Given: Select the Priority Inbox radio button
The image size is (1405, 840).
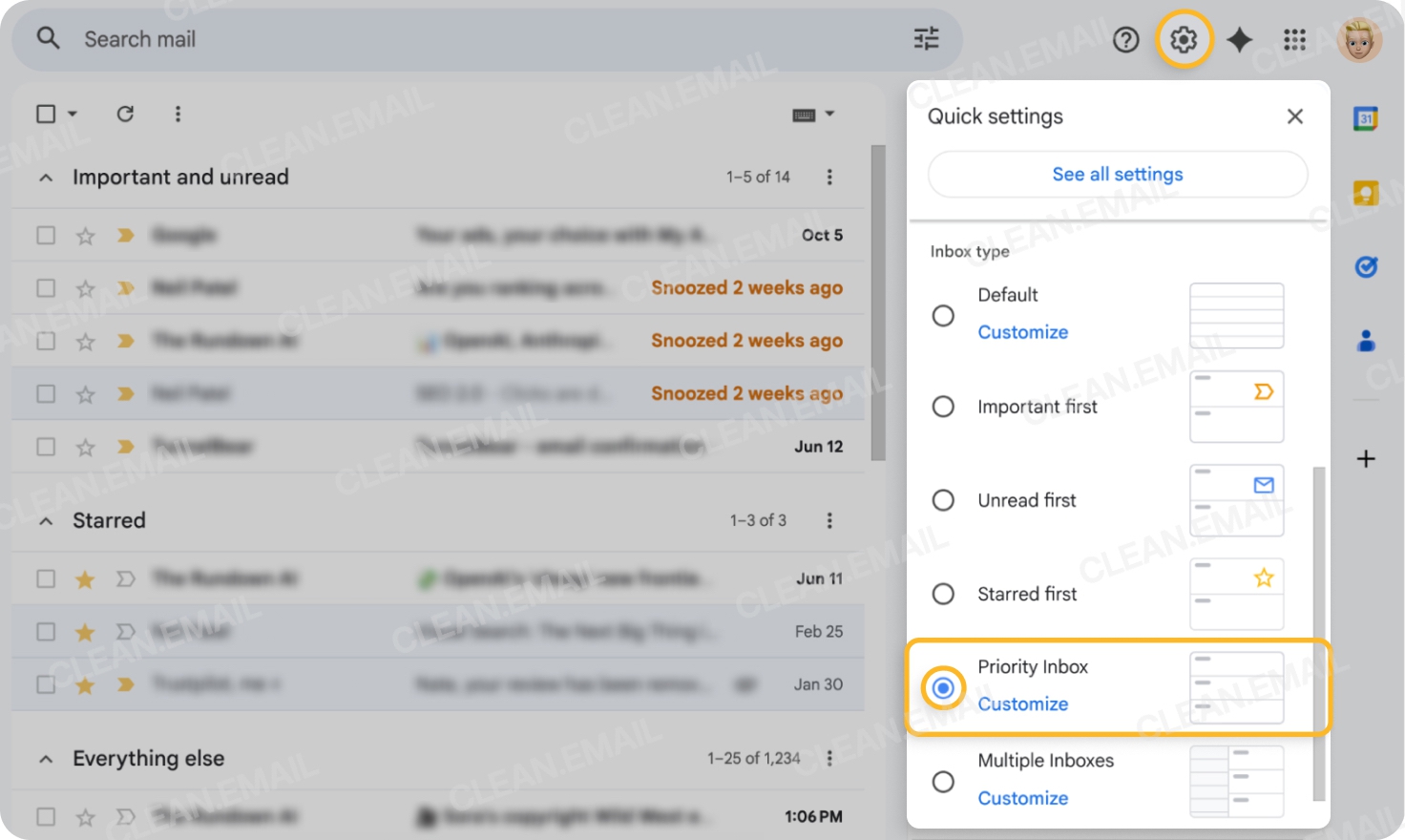Looking at the screenshot, I should [x=943, y=687].
